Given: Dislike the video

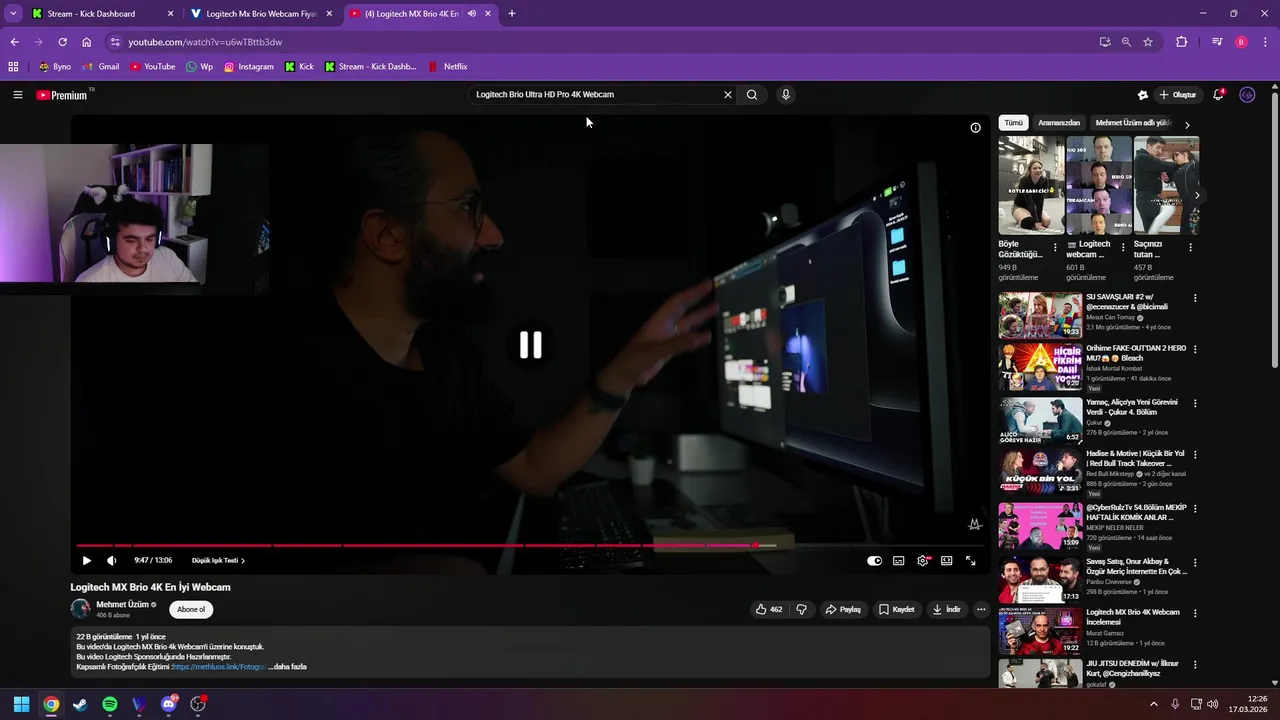Looking at the screenshot, I should coord(802,610).
